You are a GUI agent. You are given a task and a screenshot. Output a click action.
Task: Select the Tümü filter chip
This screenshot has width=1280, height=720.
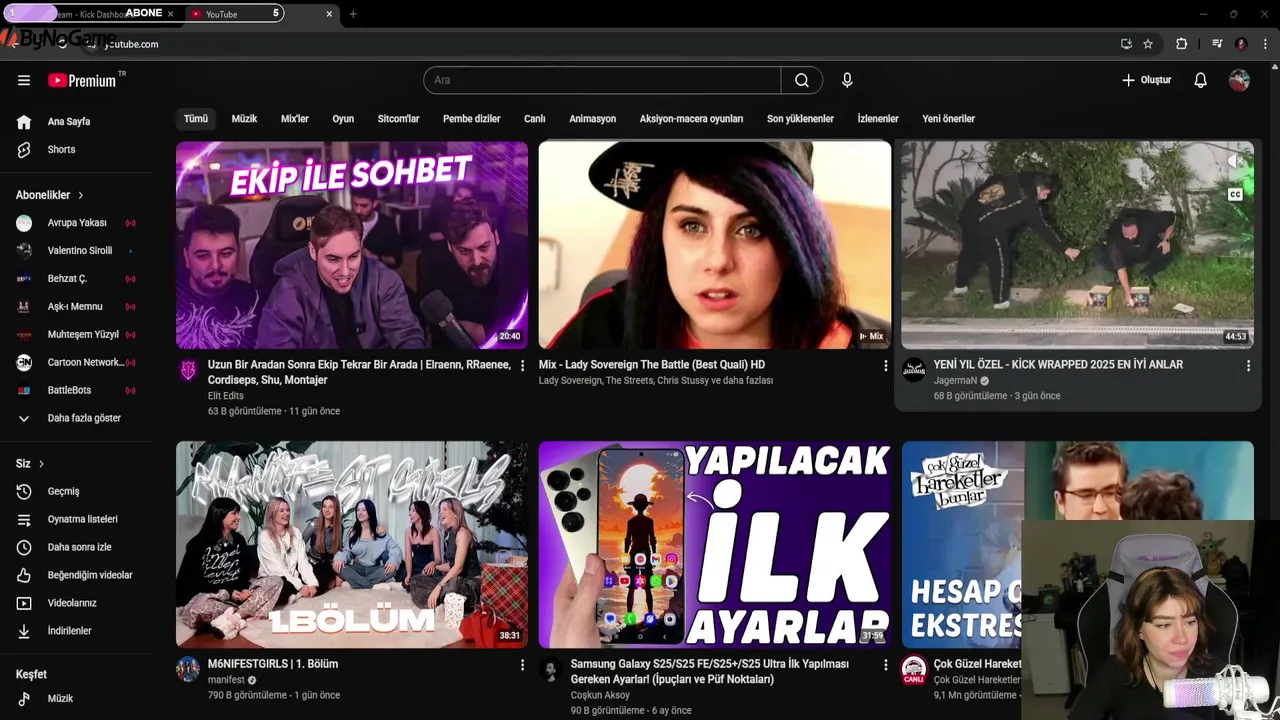pyautogui.click(x=196, y=118)
